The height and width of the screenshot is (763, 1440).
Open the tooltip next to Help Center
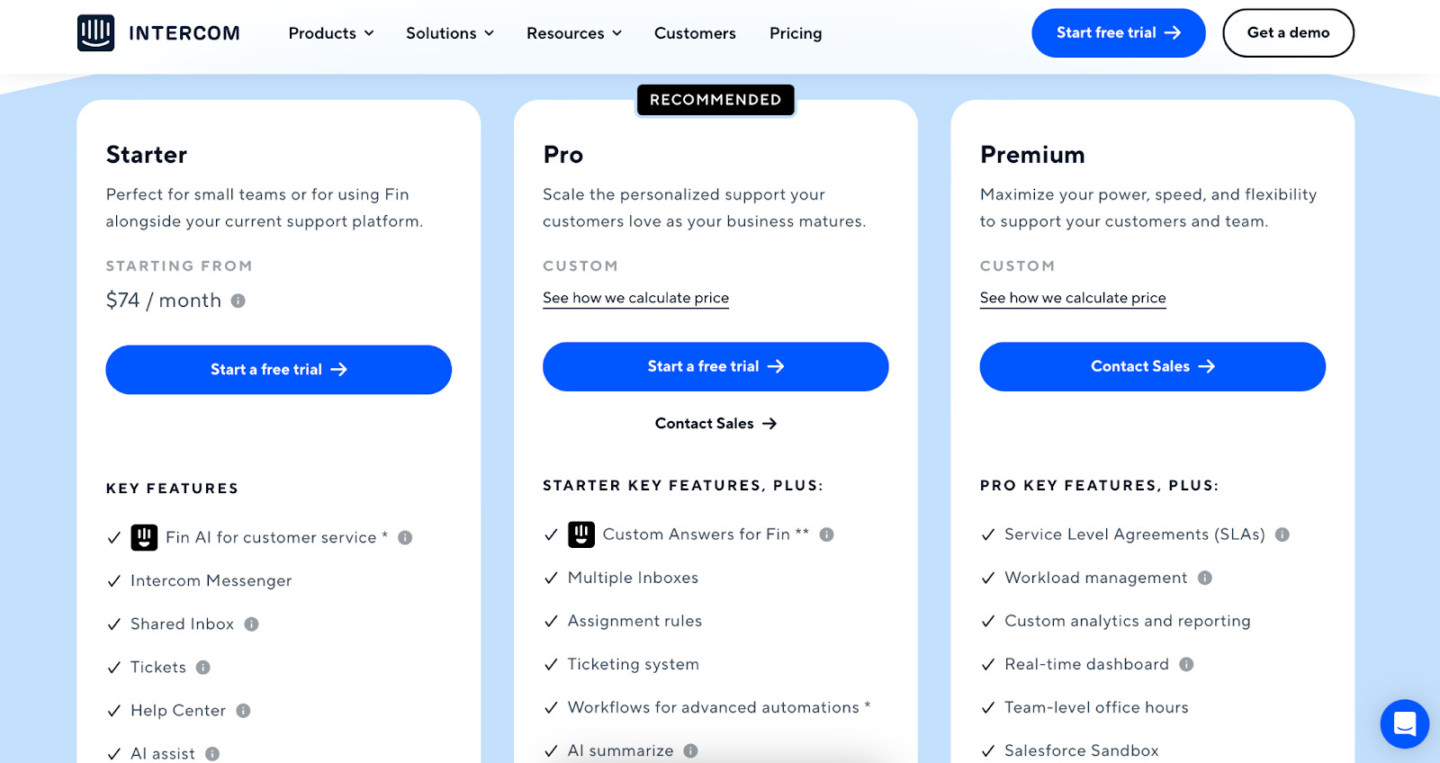tap(242, 711)
